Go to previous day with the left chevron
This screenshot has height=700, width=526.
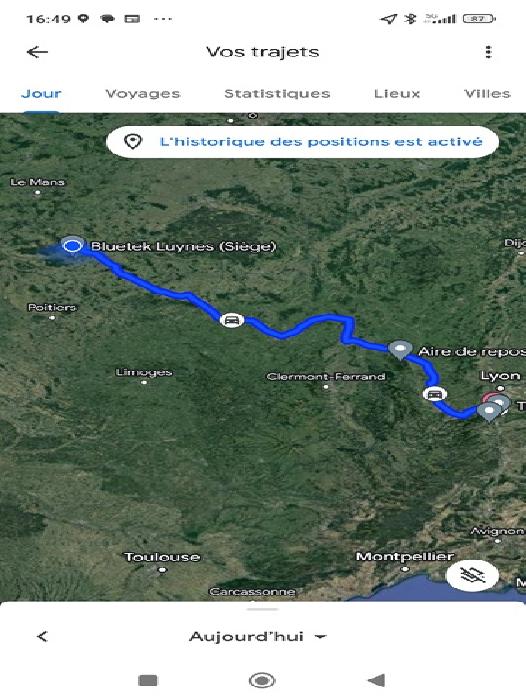[x=42, y=636]
